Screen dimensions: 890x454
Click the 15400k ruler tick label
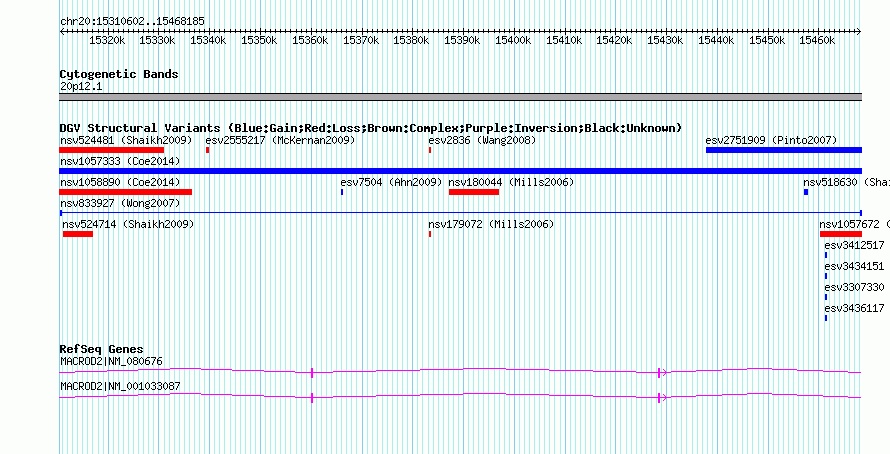point(513,40)
